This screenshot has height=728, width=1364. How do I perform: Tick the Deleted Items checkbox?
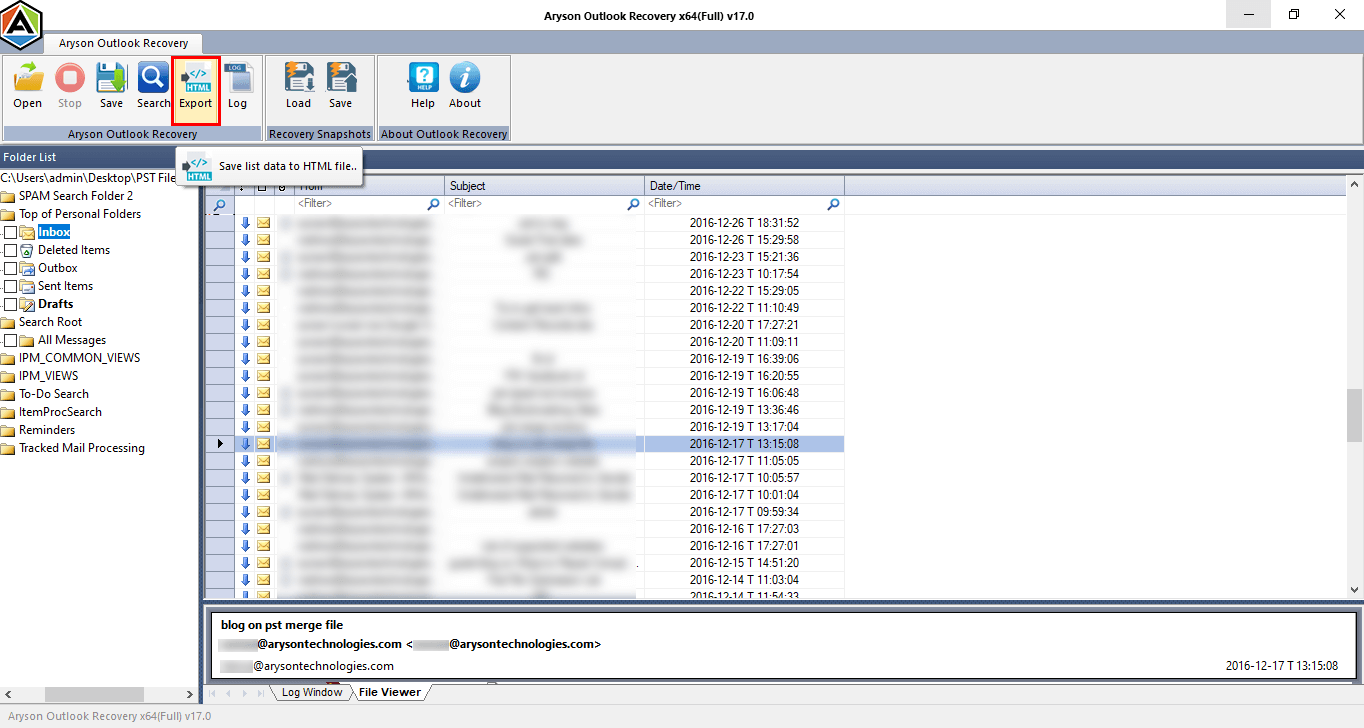pyautogui.click(x=11, y=250)
